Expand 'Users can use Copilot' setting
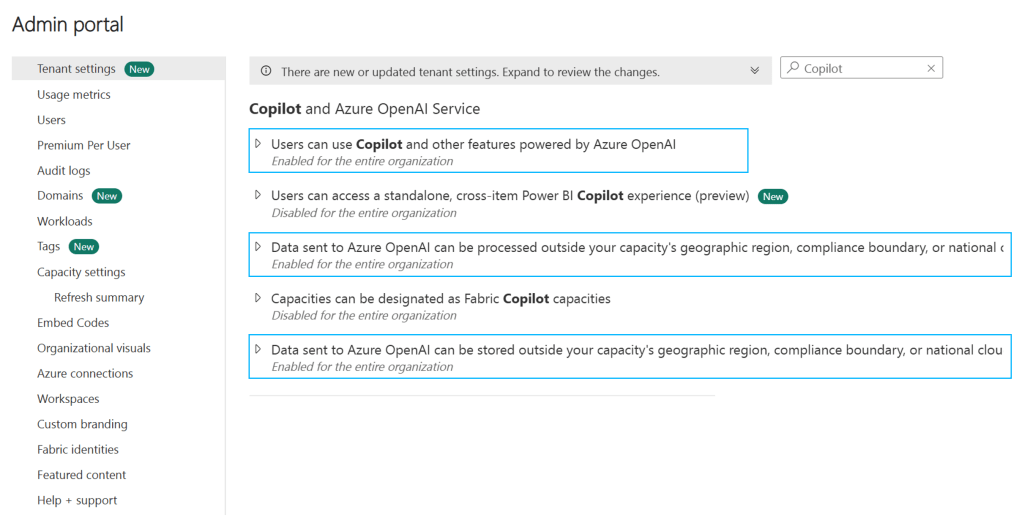 click(258, 144)
